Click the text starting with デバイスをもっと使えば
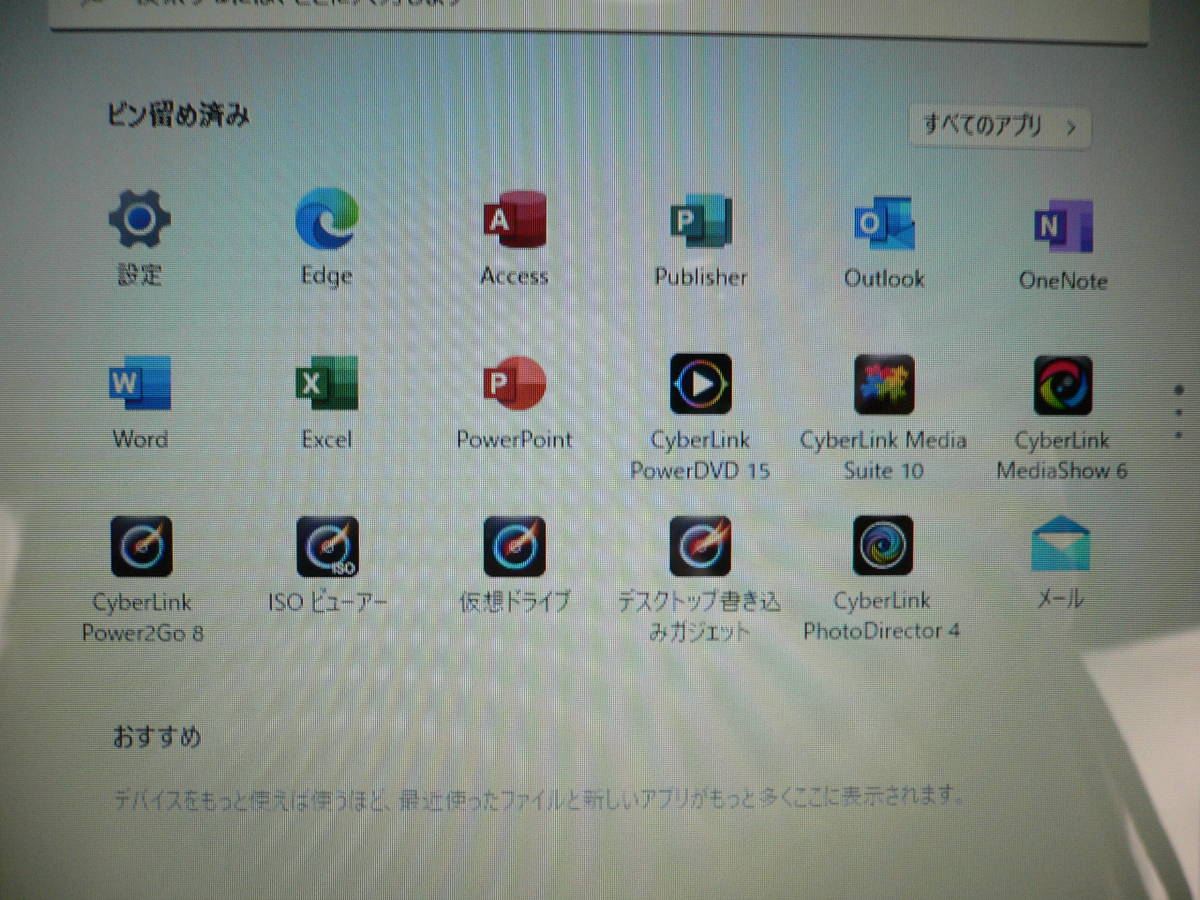The image size is (1200, 900). click(x=538, y=798)
